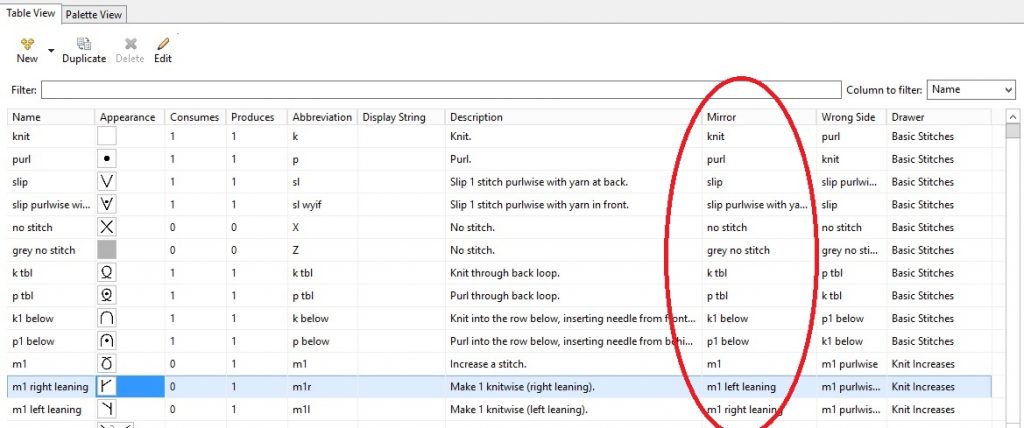Click the Mirror column header
Screen dimensions: 1024x428
click(x=759, y=117)
